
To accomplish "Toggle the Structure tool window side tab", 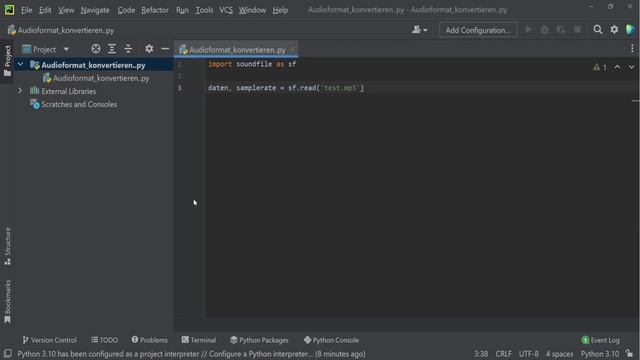I will pyautogui.click(x=7, y=246).
